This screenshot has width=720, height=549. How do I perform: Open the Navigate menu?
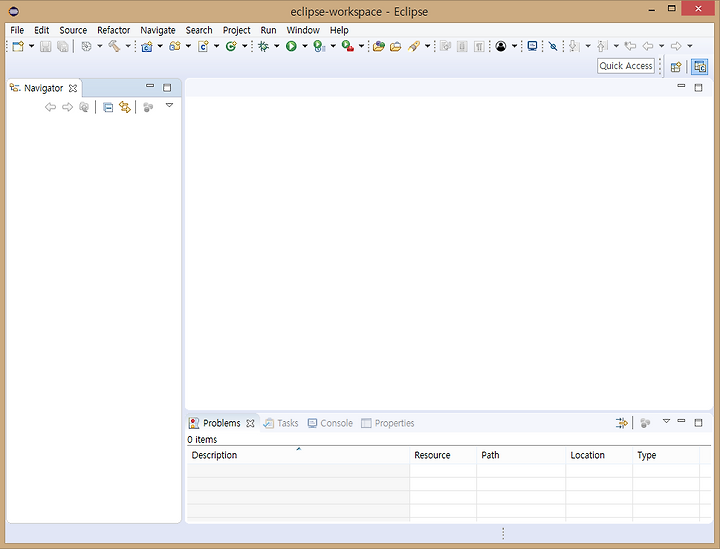pyautogui.click(x=158, y=30)
